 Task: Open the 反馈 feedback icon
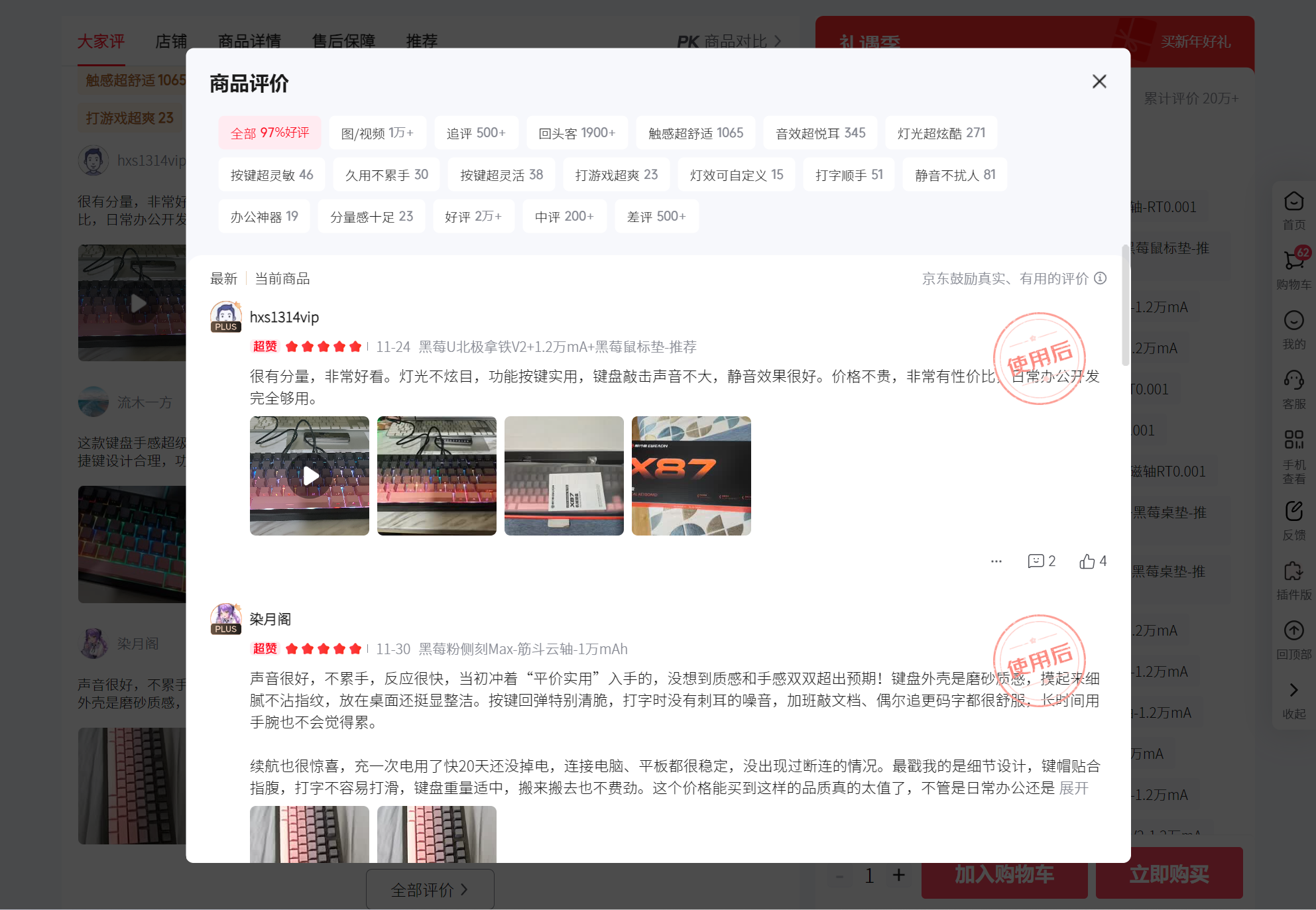pos(1293,517)
